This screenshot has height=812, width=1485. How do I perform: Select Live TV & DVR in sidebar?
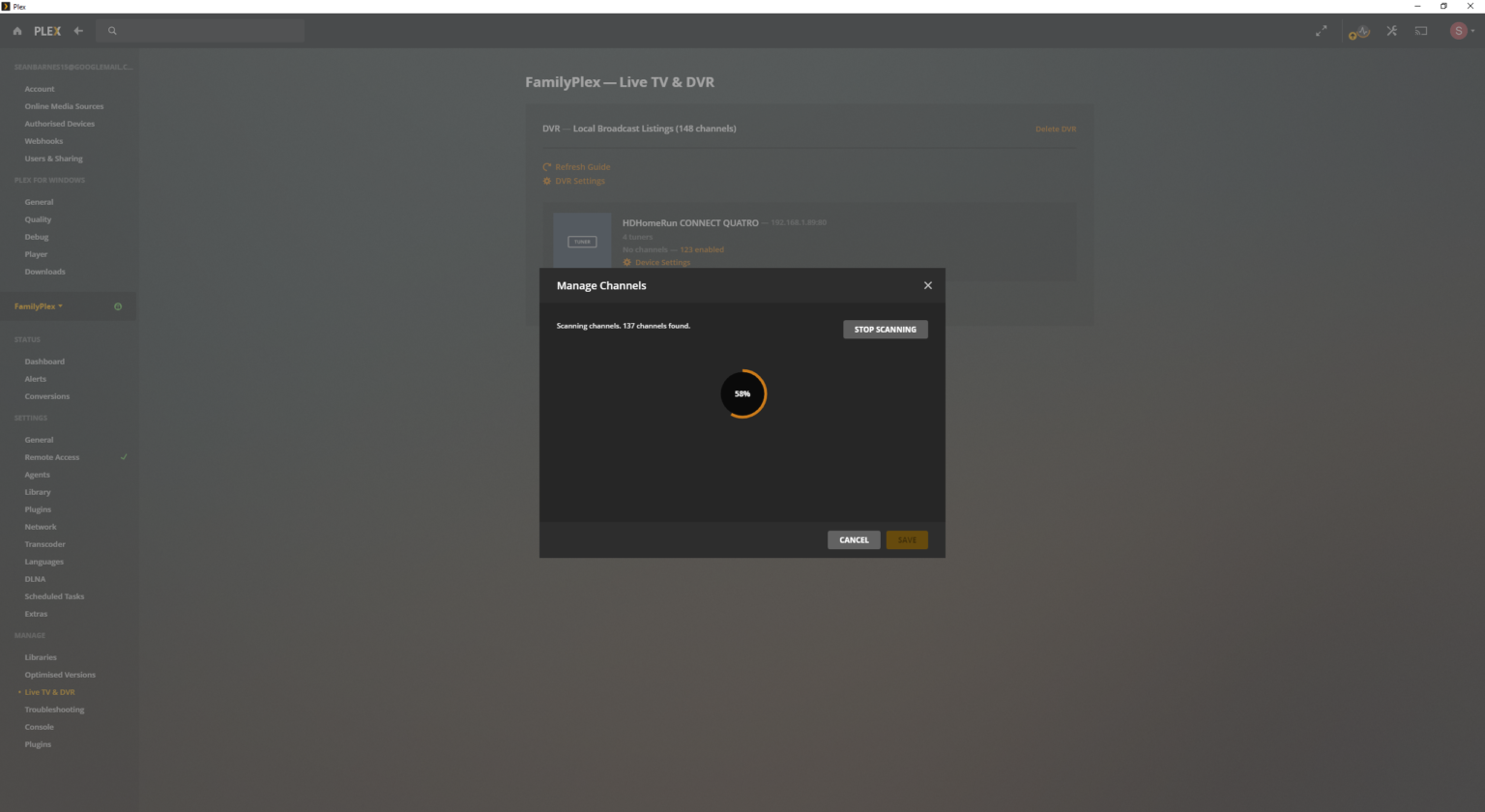49,692
